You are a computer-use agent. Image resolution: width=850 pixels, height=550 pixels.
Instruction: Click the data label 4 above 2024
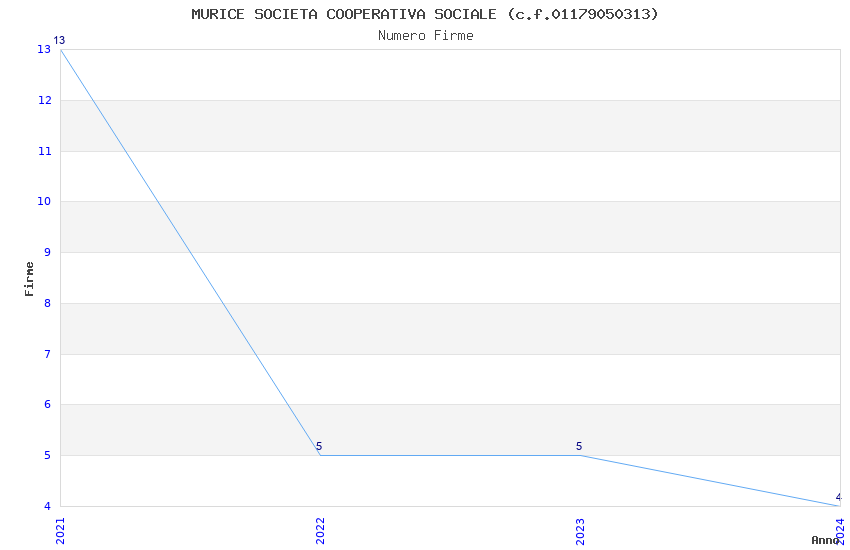pos(839,497)
